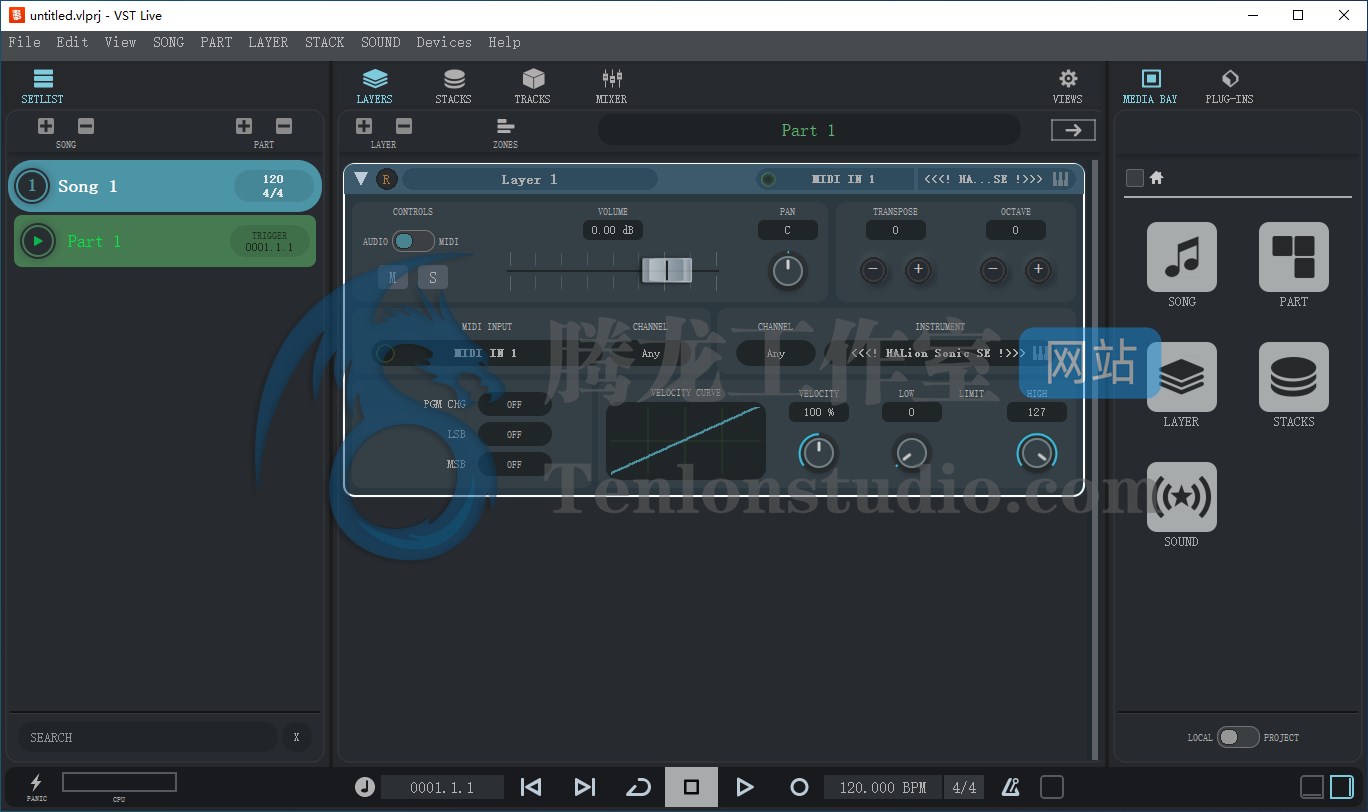
Task: Toggle Audio/MIDI controls switch
Action: [x=413, y=241]
